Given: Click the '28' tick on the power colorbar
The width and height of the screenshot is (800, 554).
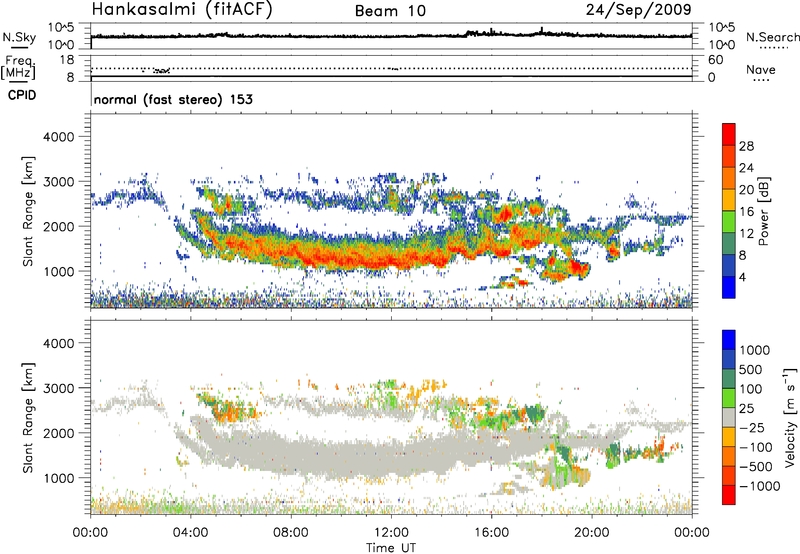Looking at the screenshot, I should (746, 146).
